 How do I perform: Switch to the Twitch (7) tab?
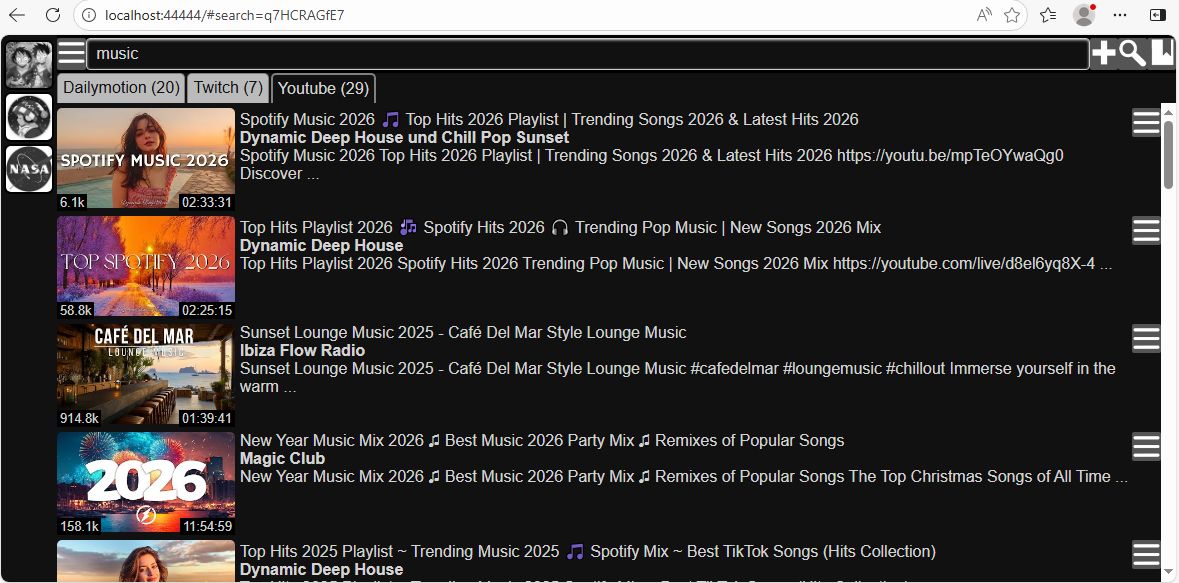point(227,88)
